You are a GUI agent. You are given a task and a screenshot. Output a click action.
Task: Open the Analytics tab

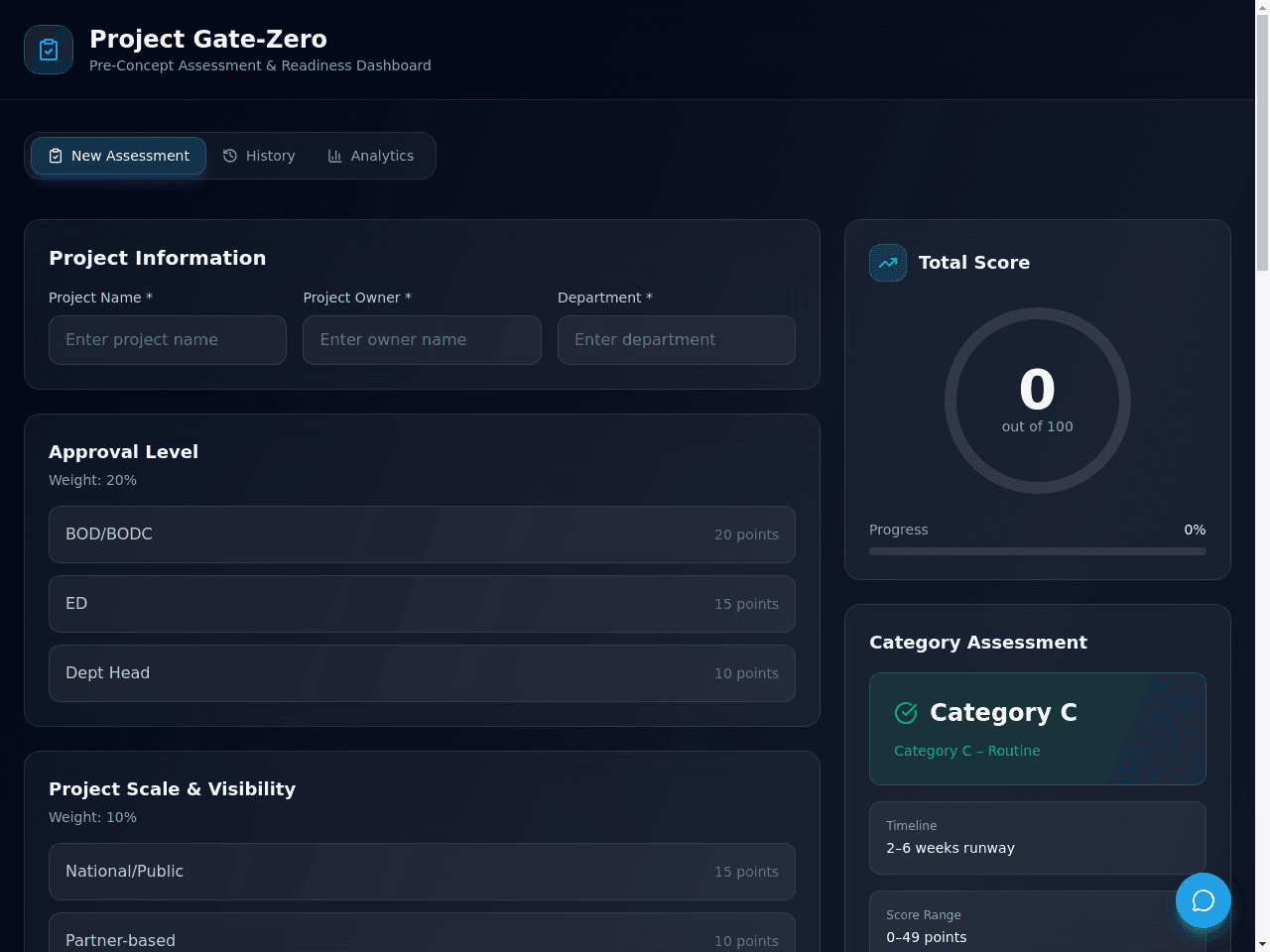point(371,156)
